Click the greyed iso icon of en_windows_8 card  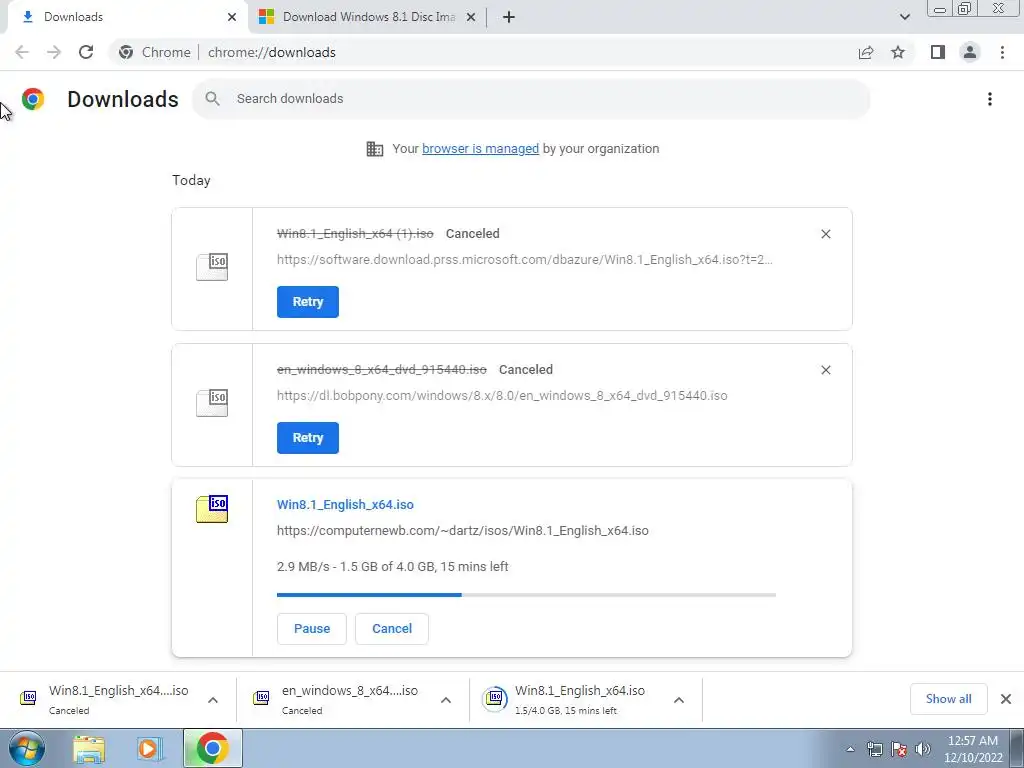pos(212,402)
